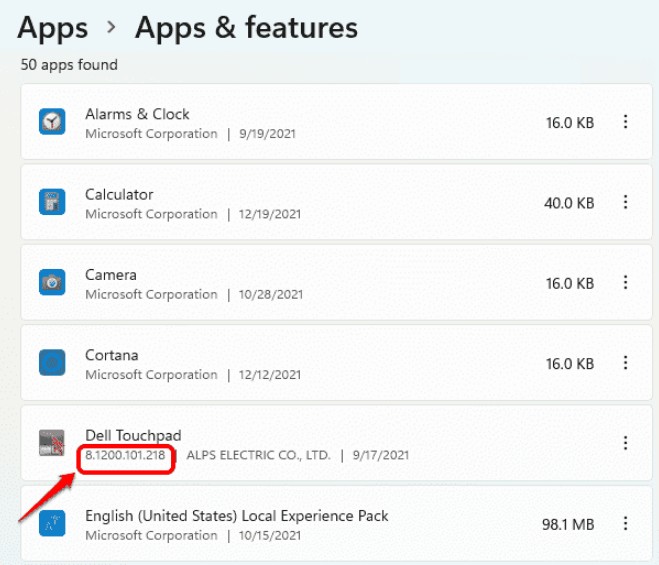The image size is (659, 565).
Task: Click the 50 apps found label
Action: pos(69,65)
